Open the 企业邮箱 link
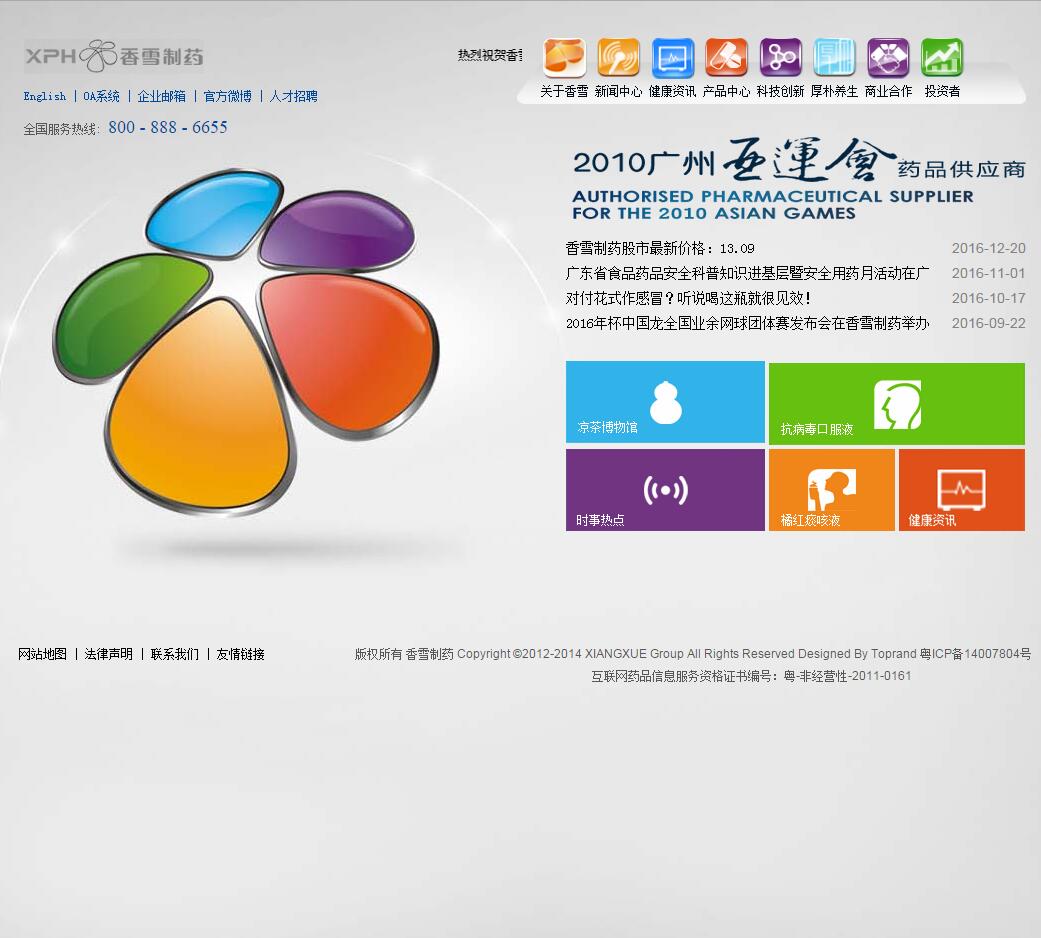Image resolution: width=1041 pixels, height=938 pixels. pyautogui.click(x=161, y=96)
